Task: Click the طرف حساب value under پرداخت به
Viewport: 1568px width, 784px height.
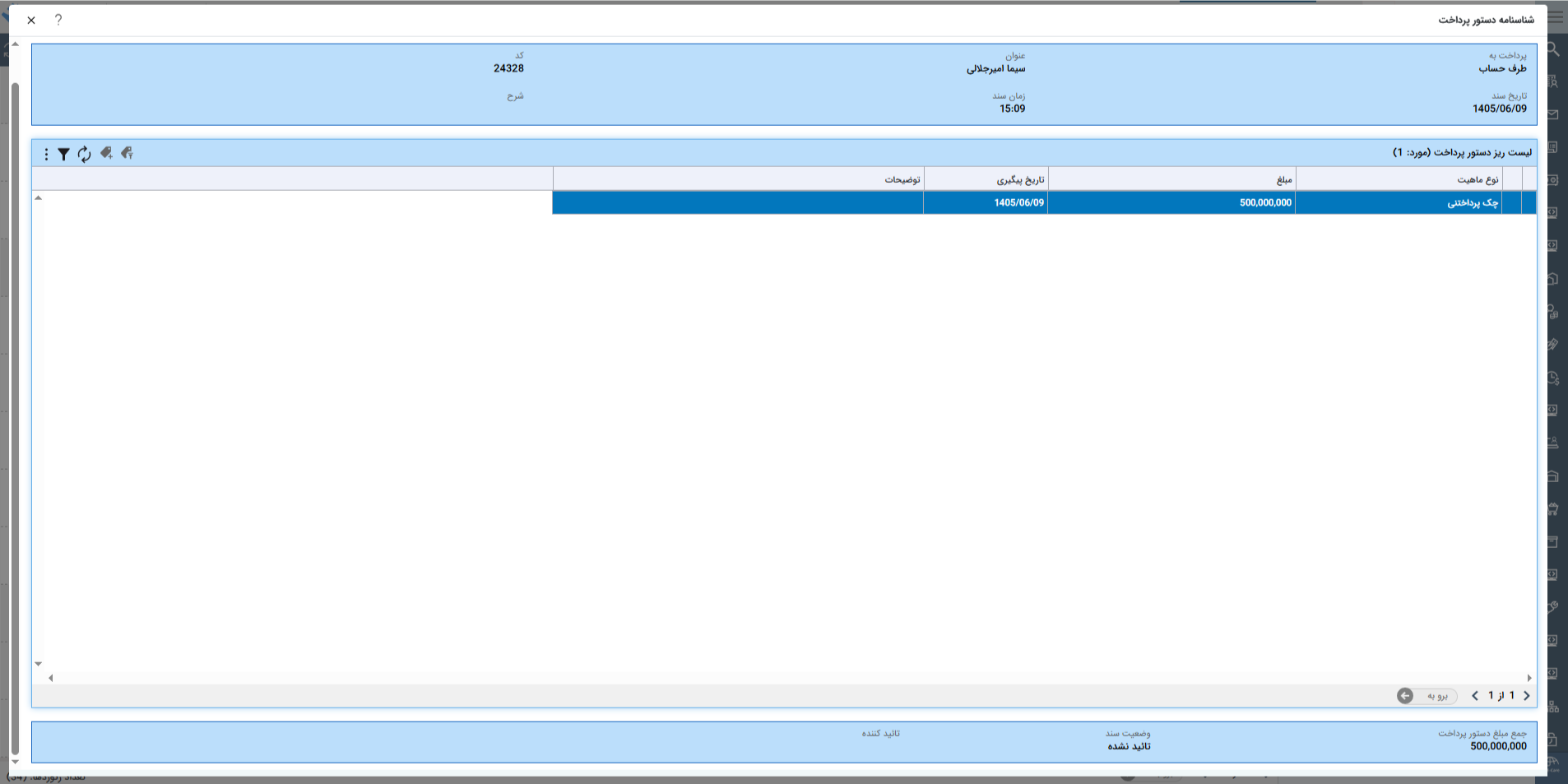Action: 1502,68
